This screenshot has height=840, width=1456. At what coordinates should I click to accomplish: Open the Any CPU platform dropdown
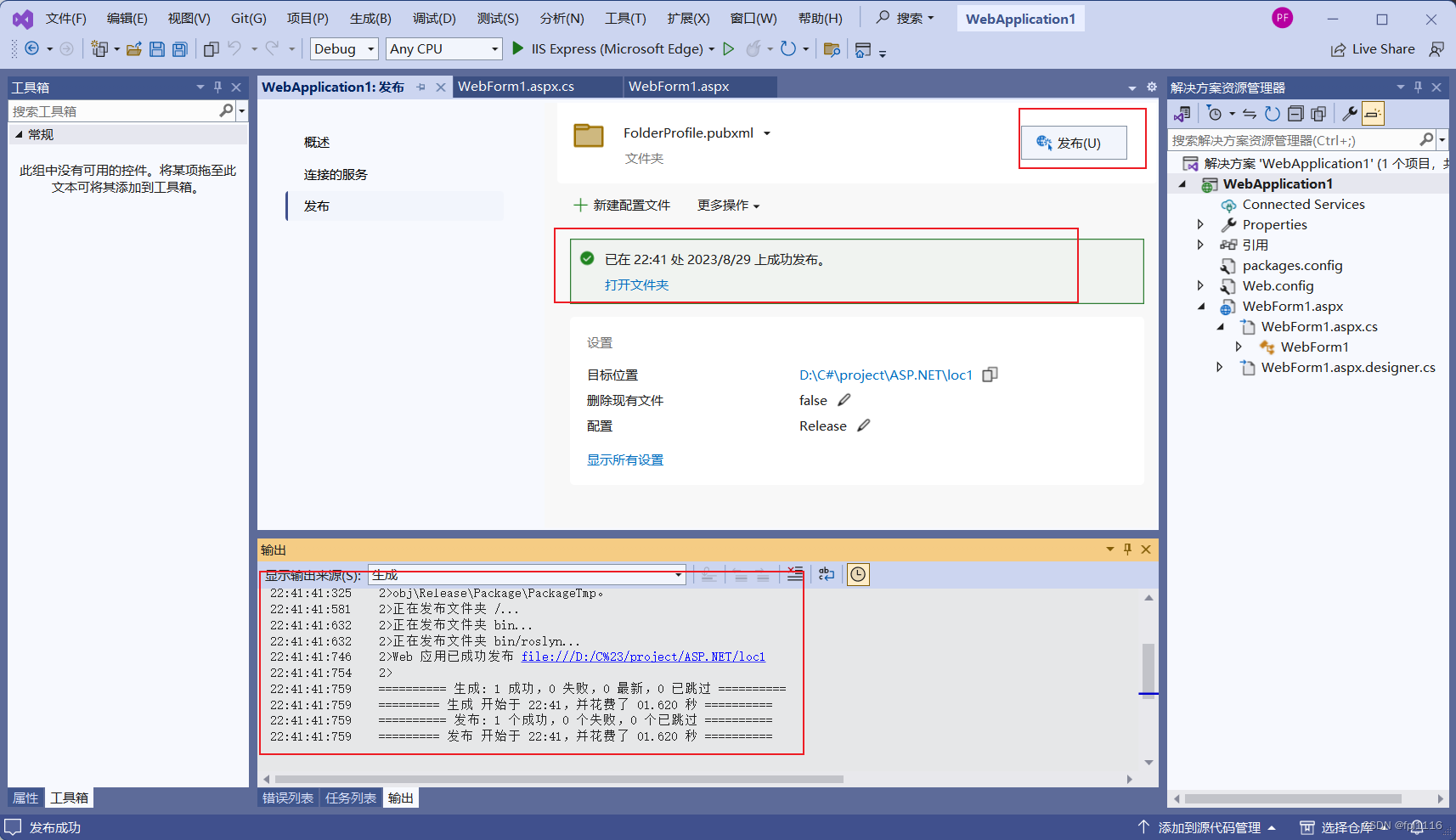(444, 49)
